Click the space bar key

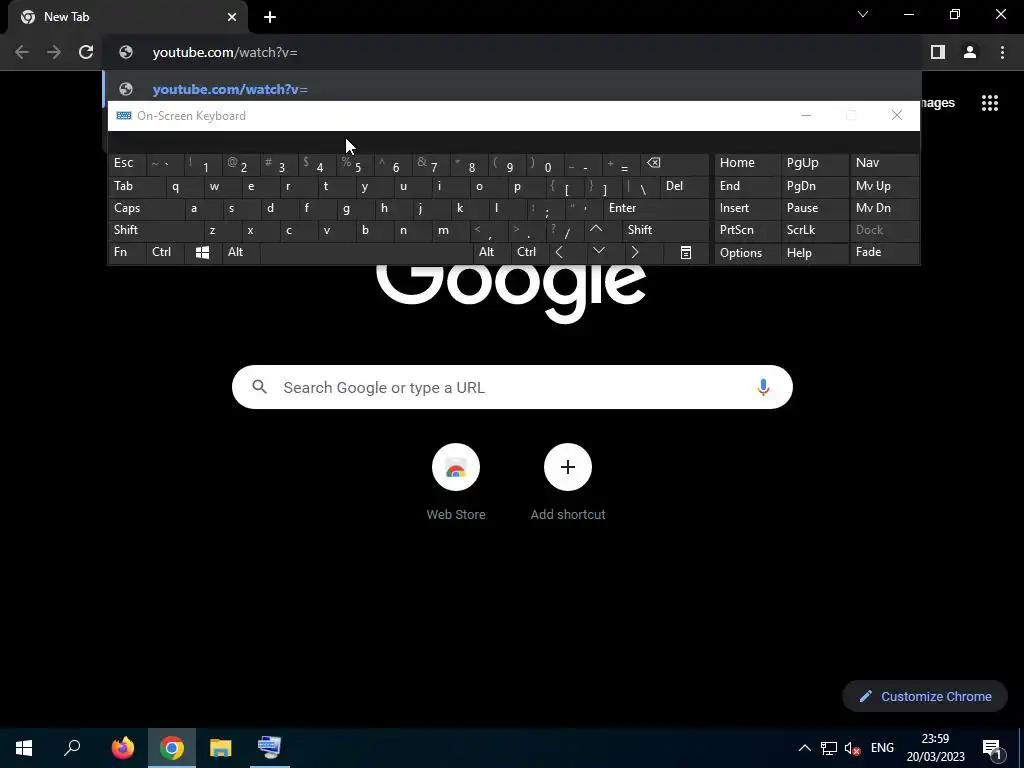pos(366,253)
